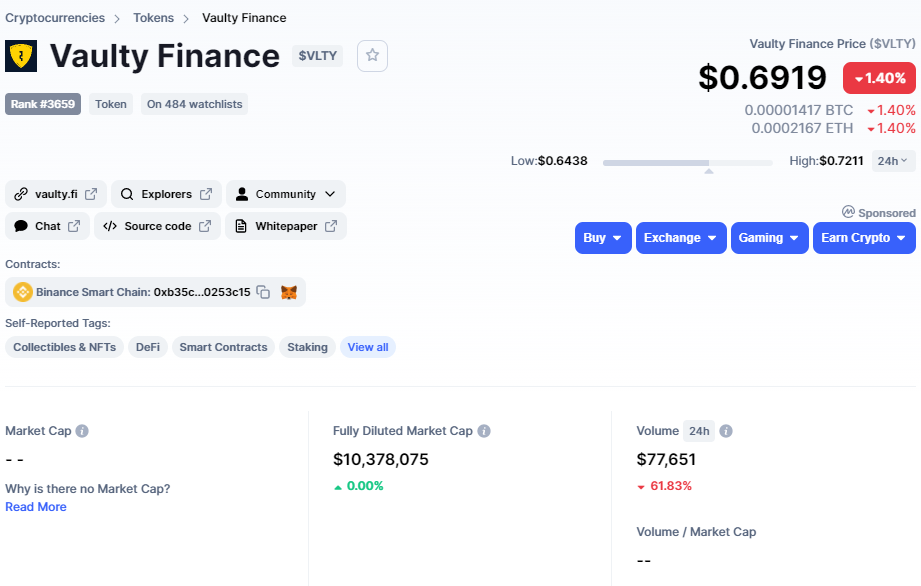Open the Source code link
This screenshot has width=921, height=586.
coord(157,226)
